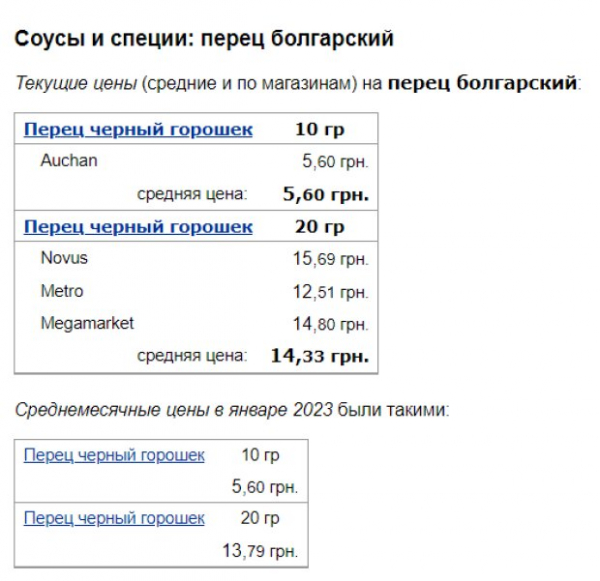
Task: Open January table's Перец черный горошек 10 гр link
Action: pos(114,455)
